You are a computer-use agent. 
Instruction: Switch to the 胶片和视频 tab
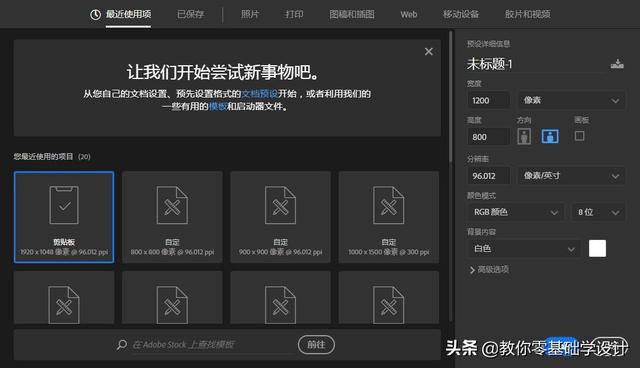pos(528,15)
